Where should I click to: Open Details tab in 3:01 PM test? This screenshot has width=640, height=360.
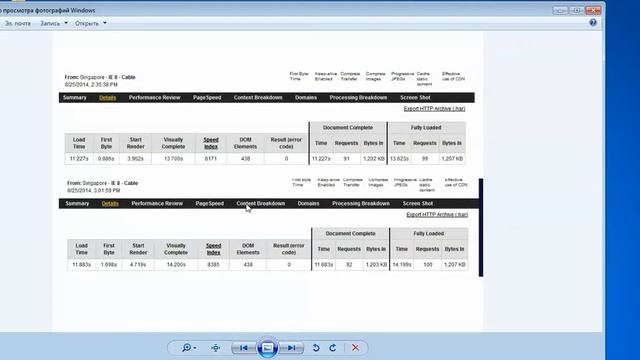(x=110, y=203)
